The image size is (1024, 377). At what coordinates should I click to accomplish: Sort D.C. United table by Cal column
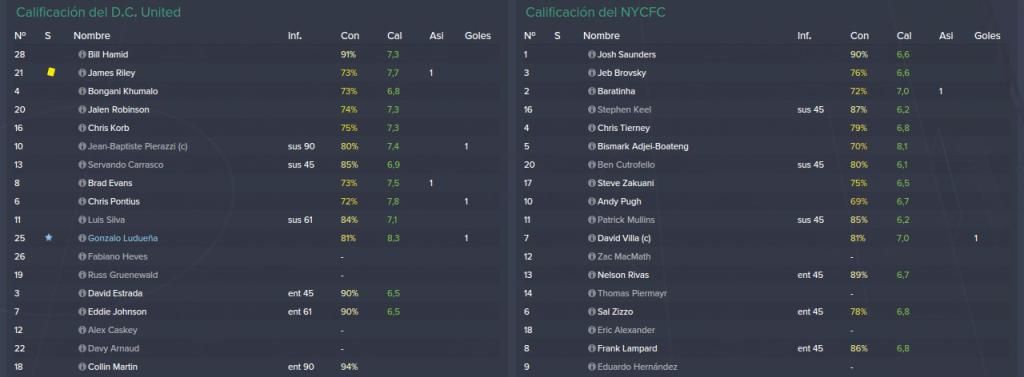(x=394, y=36)
